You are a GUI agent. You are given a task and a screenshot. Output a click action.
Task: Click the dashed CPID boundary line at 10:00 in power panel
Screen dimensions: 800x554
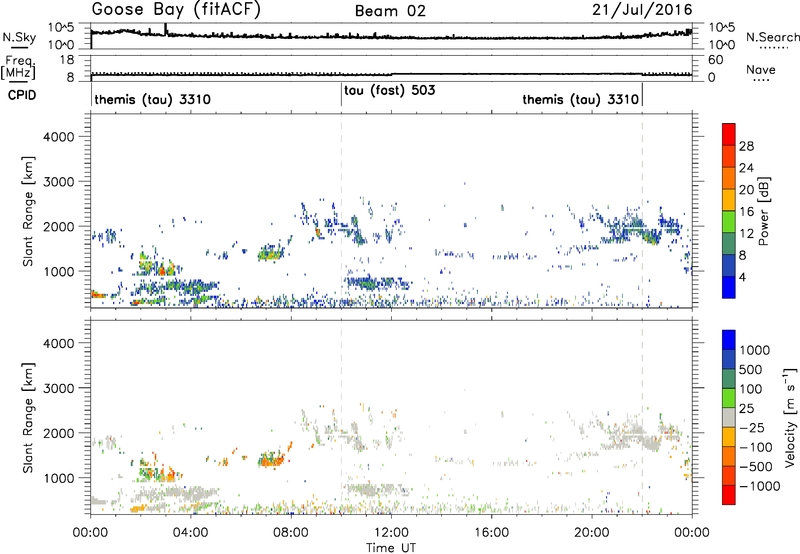tap(341, 211)
